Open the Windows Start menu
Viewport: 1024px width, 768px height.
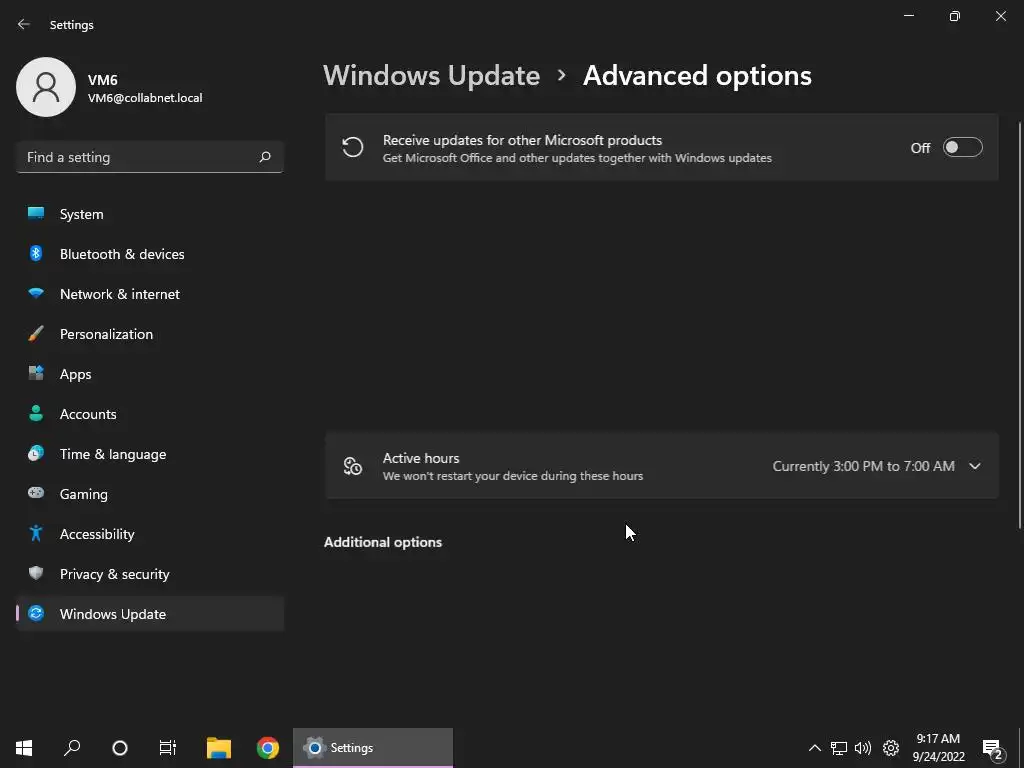pos(24,748)
